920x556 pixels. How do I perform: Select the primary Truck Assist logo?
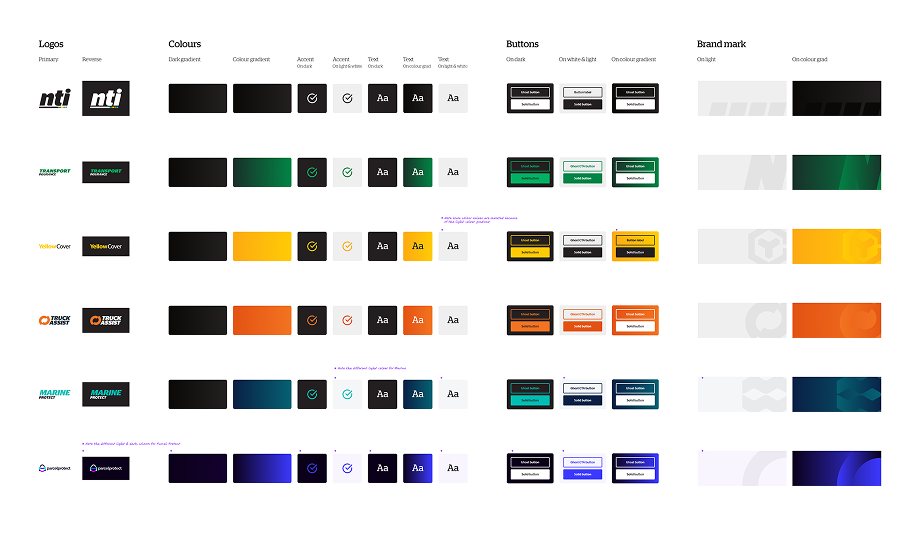pos(54,320)
